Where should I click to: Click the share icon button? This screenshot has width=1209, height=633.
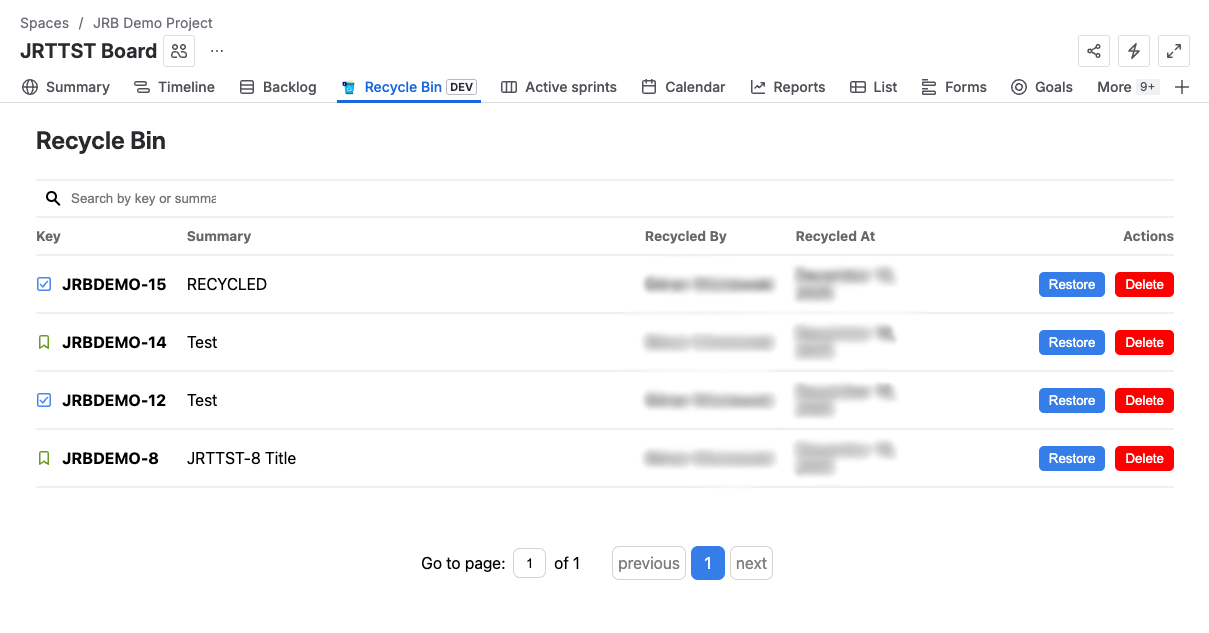pyautogui.click(x=1094, y=51)
